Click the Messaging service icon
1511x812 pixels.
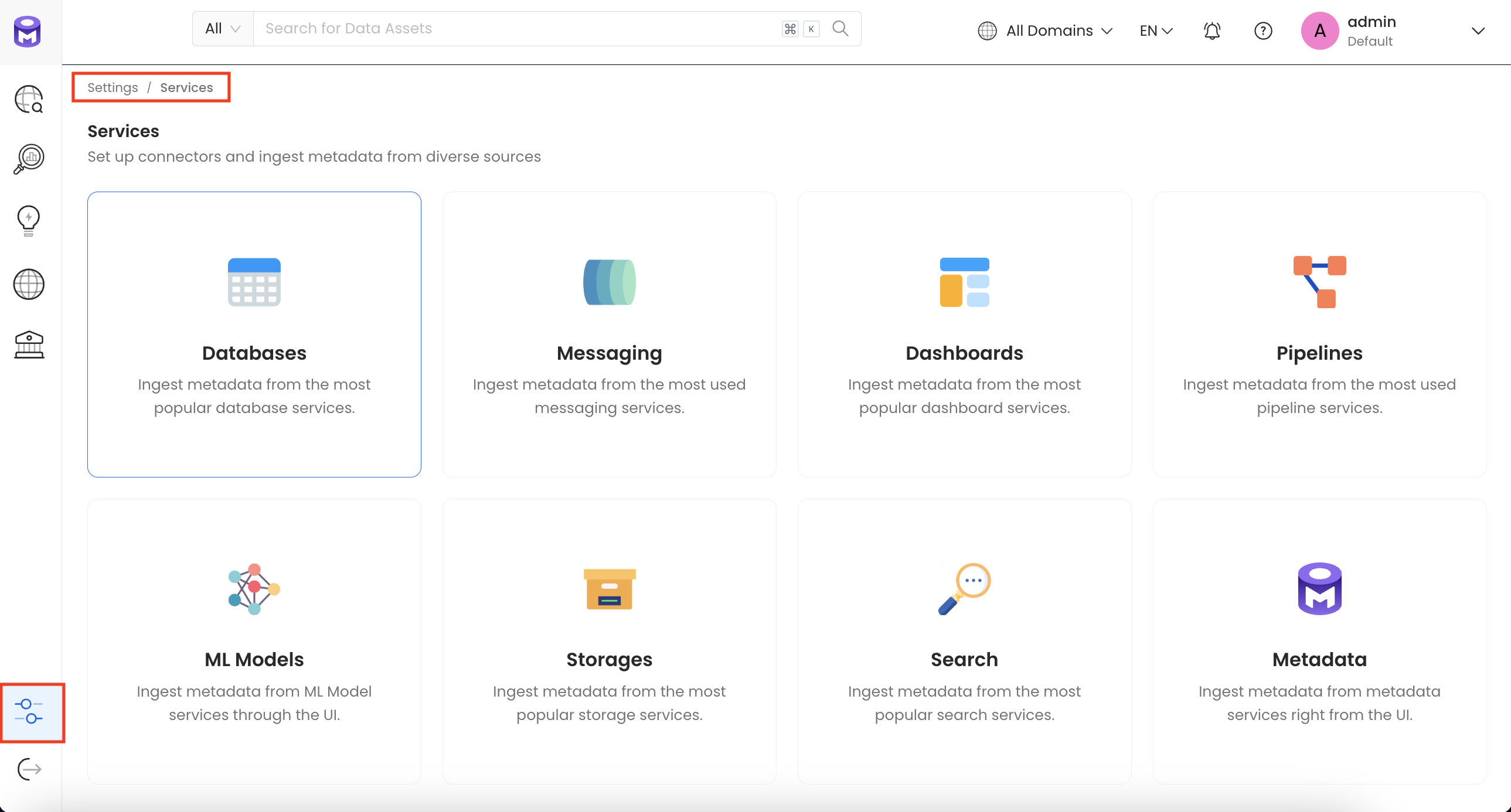click(609, 283)
